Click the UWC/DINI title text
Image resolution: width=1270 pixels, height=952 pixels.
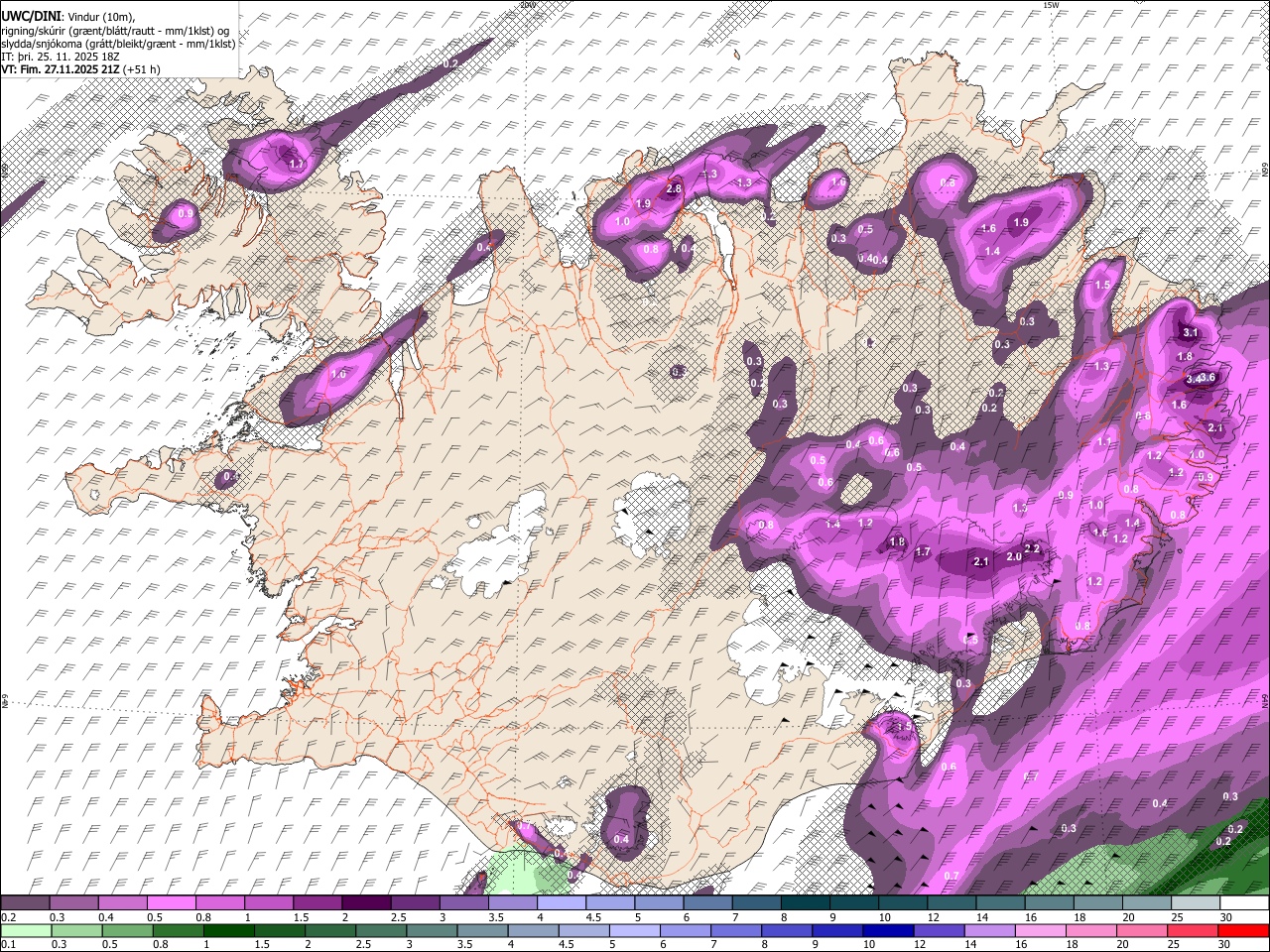click(32, 17)
